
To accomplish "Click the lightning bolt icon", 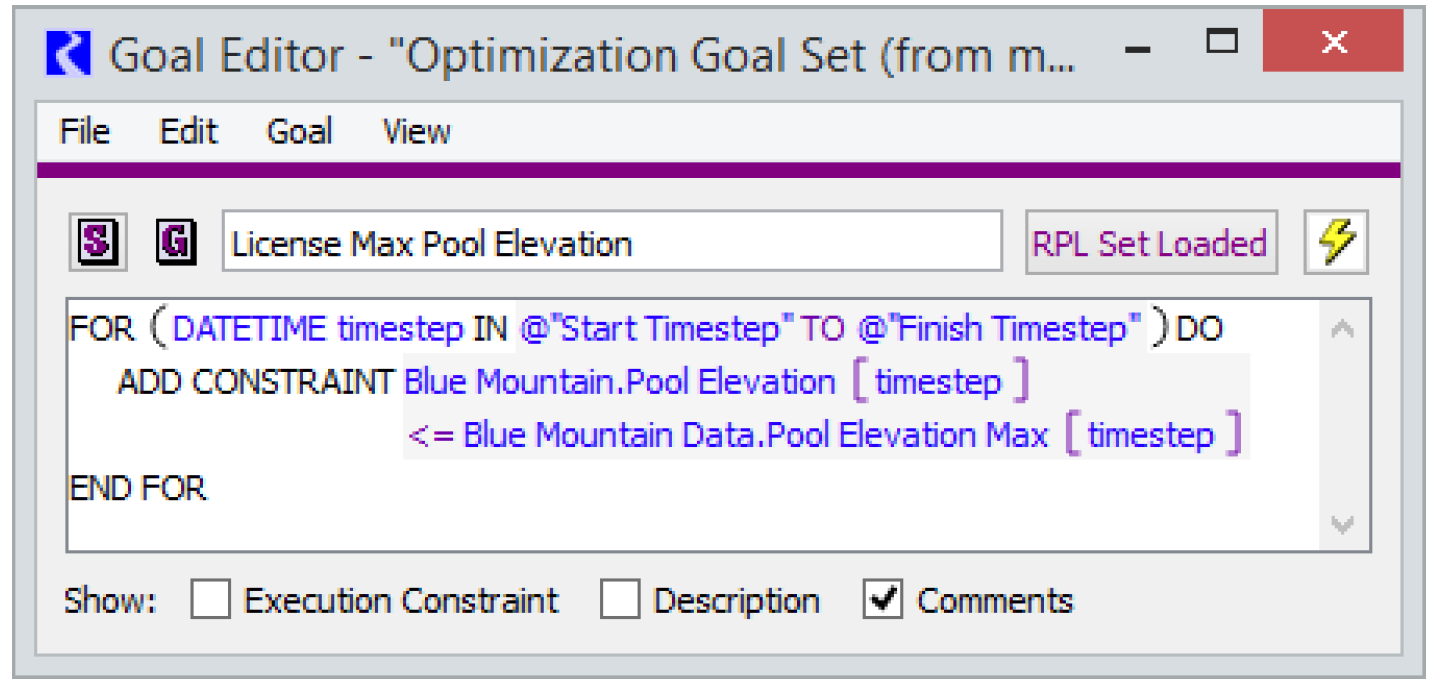I will [x=1336, y=242].
